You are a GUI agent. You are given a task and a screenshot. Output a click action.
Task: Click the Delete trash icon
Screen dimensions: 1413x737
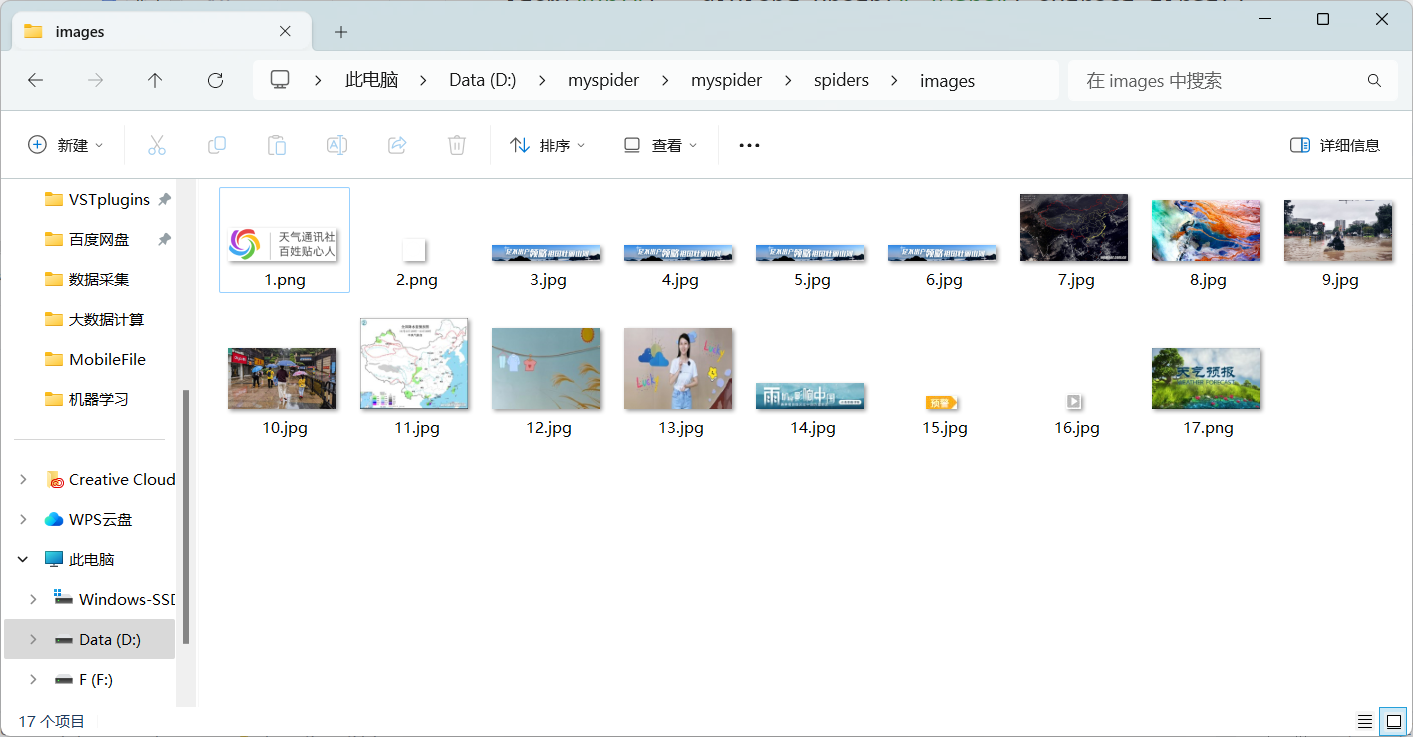point(457,145)
